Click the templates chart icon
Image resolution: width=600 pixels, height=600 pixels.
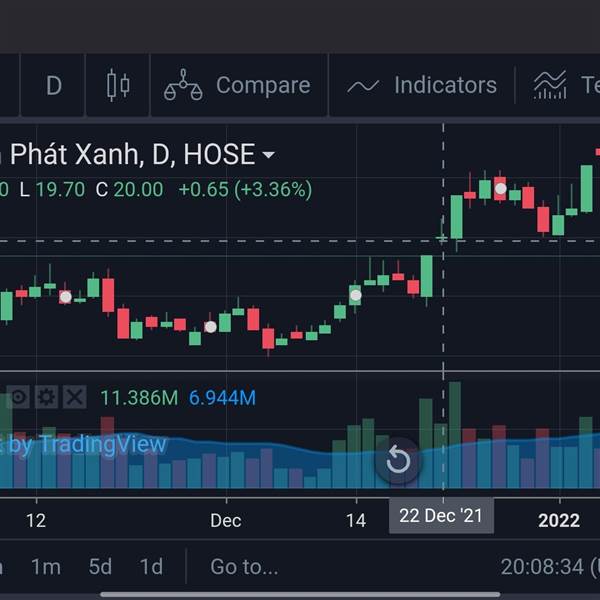550,85
